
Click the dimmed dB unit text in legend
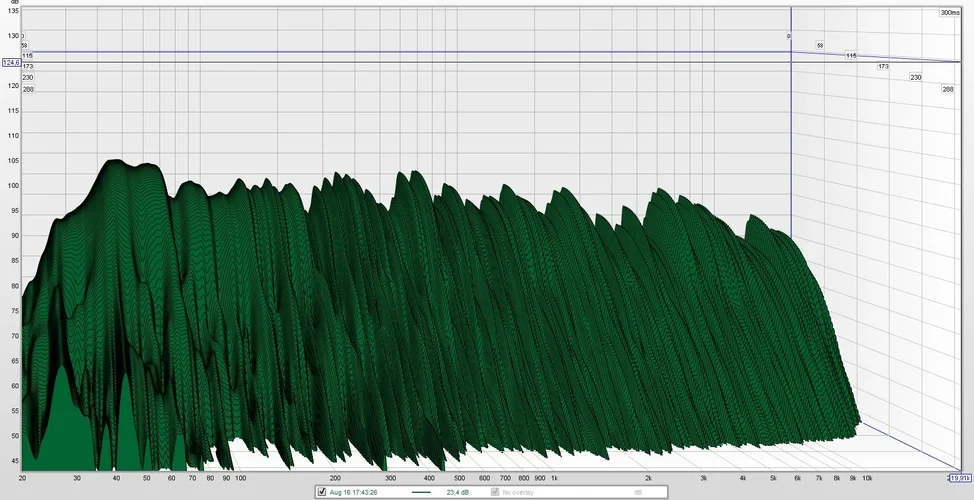[638, 492]
